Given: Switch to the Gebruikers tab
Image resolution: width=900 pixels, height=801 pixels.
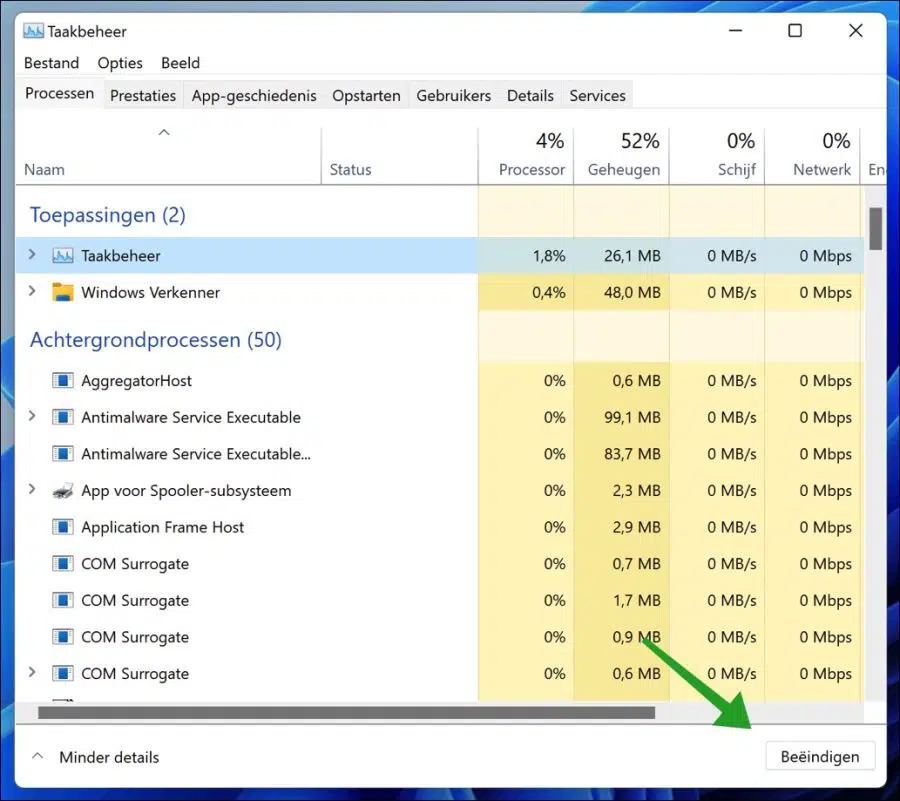Looking at the screenshot, I should (453, 96).
